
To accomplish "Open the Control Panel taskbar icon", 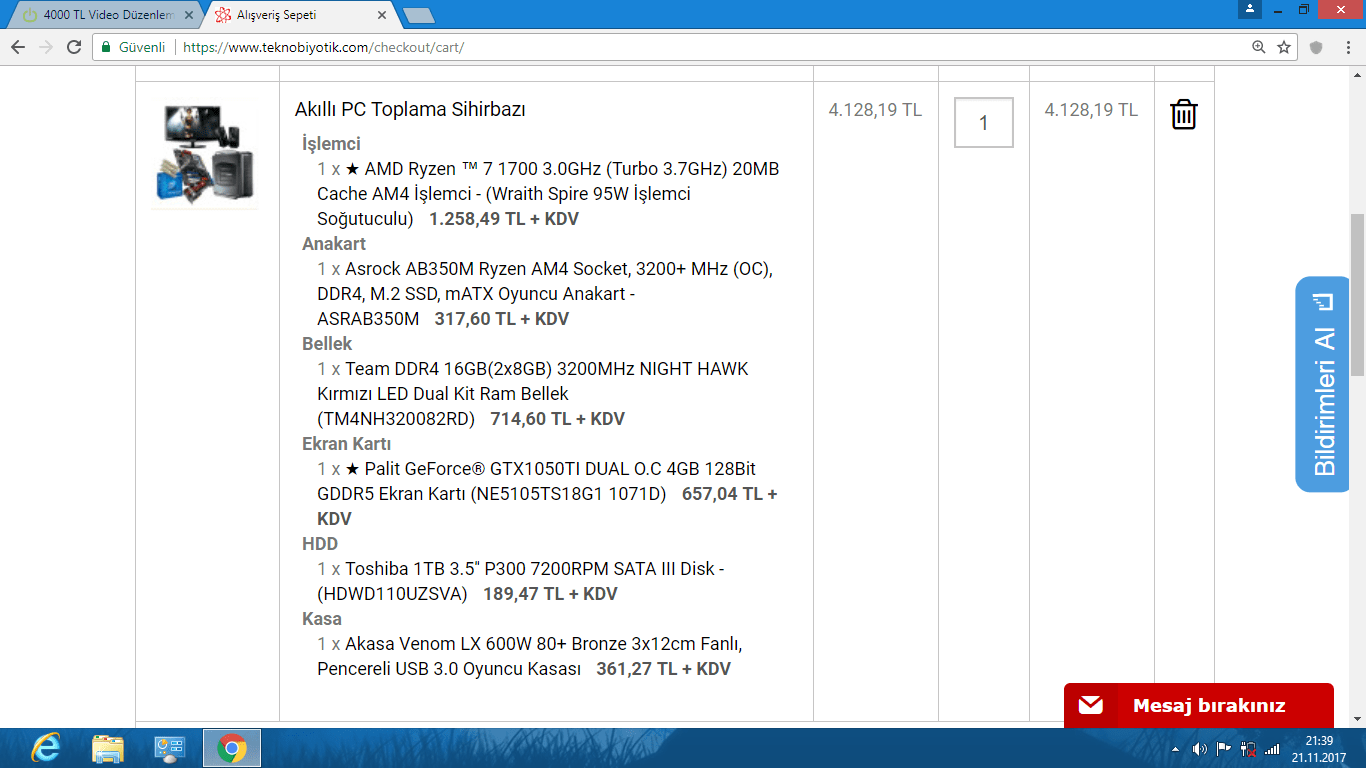I will pos(170,748).
